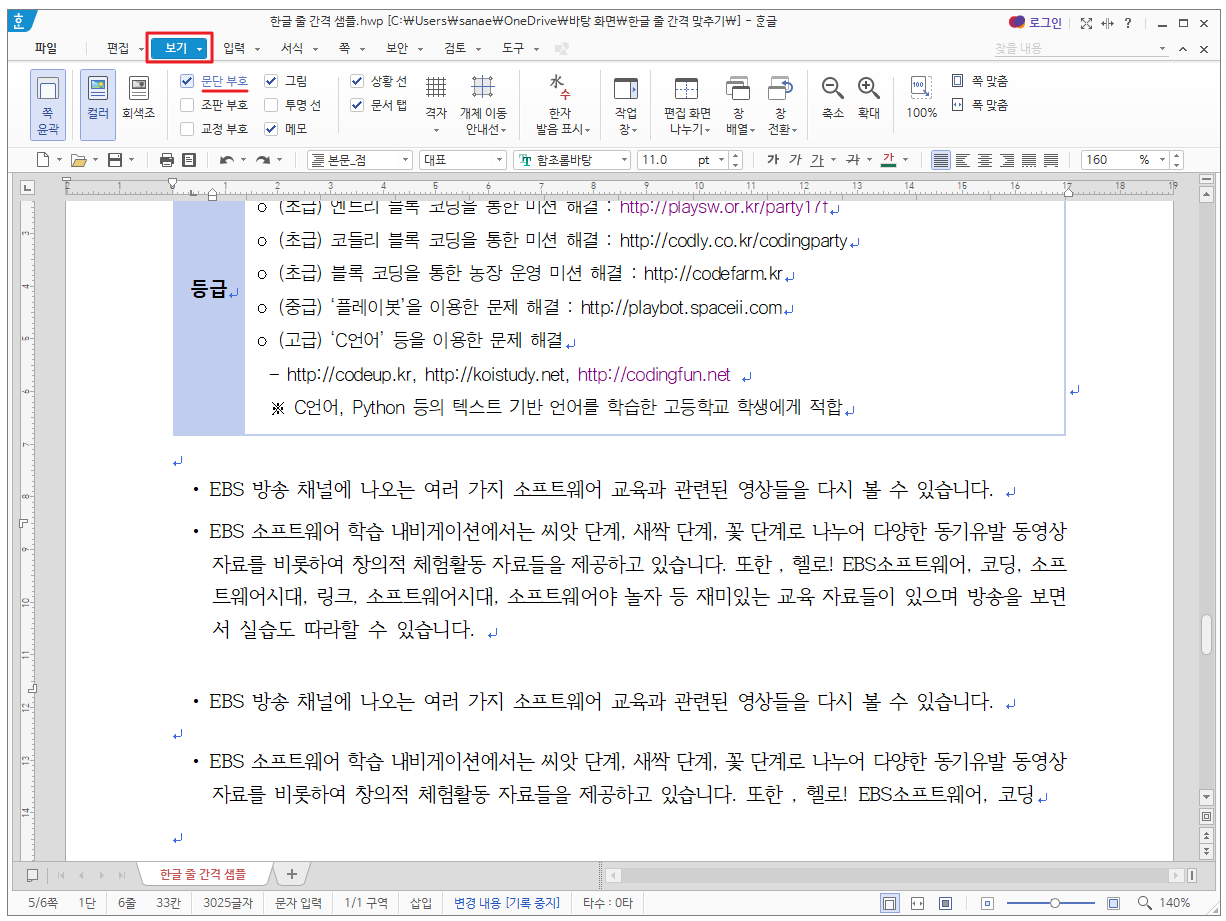Right-align the paragraph
This screenshot has height=921, width=1226.
pos(1007,160)
